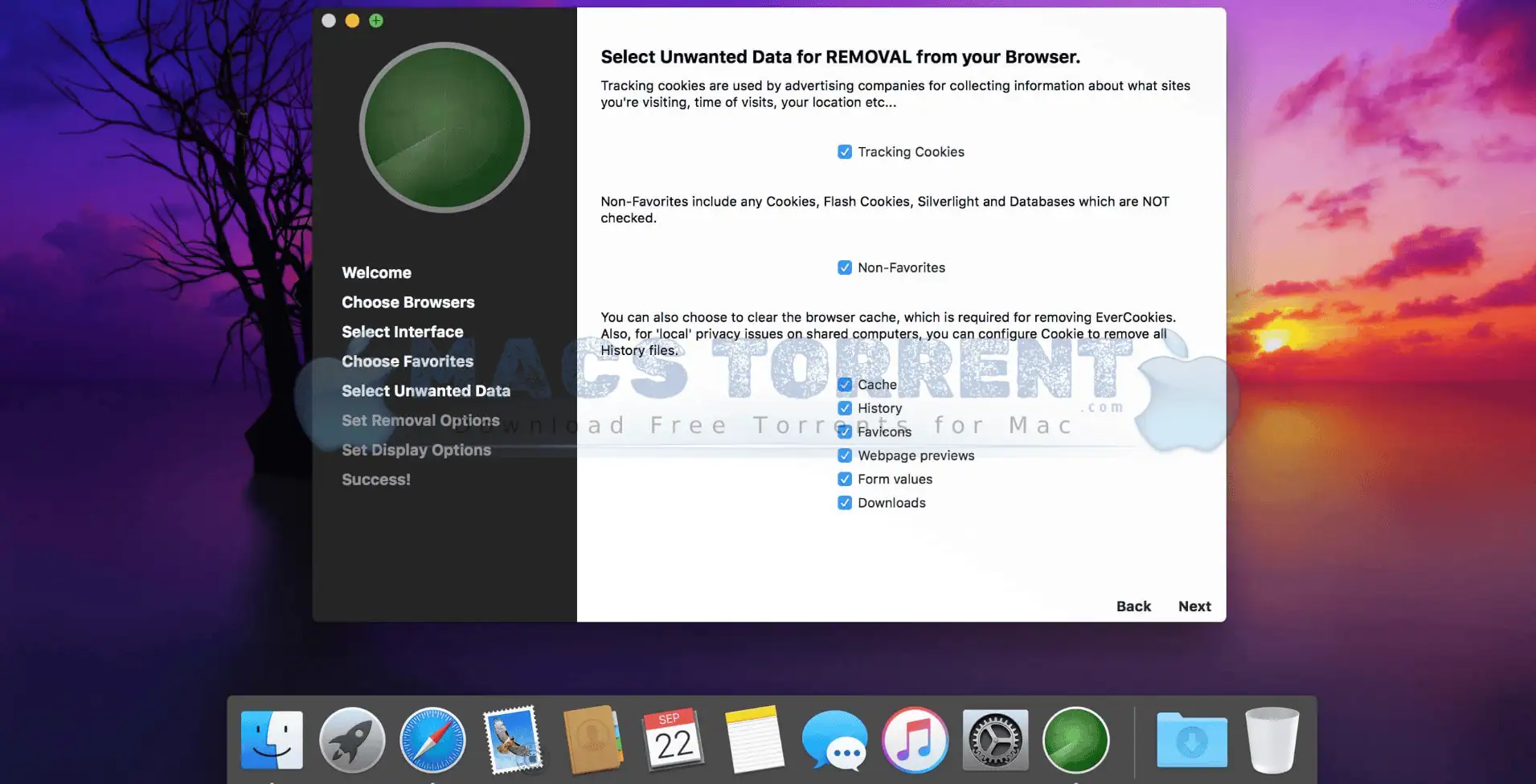Open Messages chat bubble icon
This screenshot has height=784, width=1536.
834,740
